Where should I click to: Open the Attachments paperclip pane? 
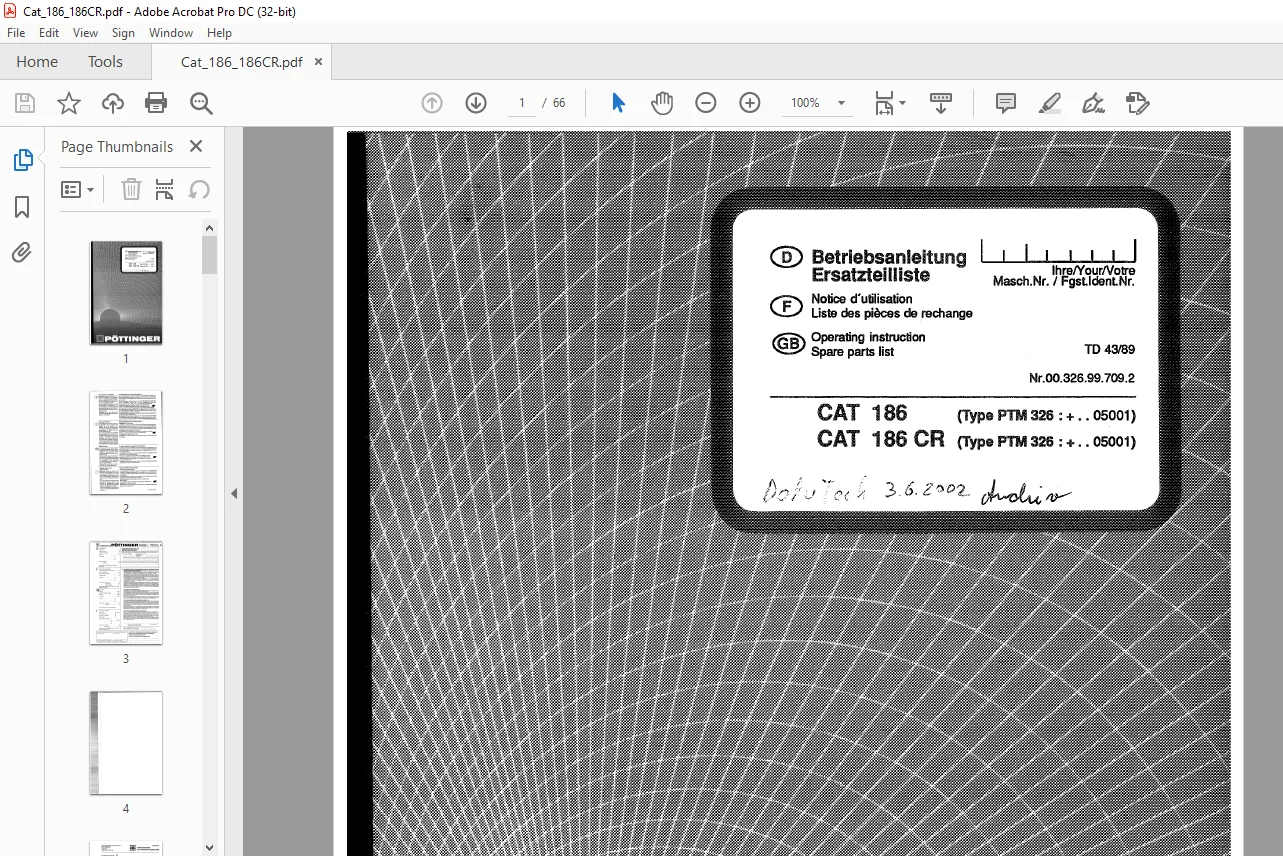[22, 253]
